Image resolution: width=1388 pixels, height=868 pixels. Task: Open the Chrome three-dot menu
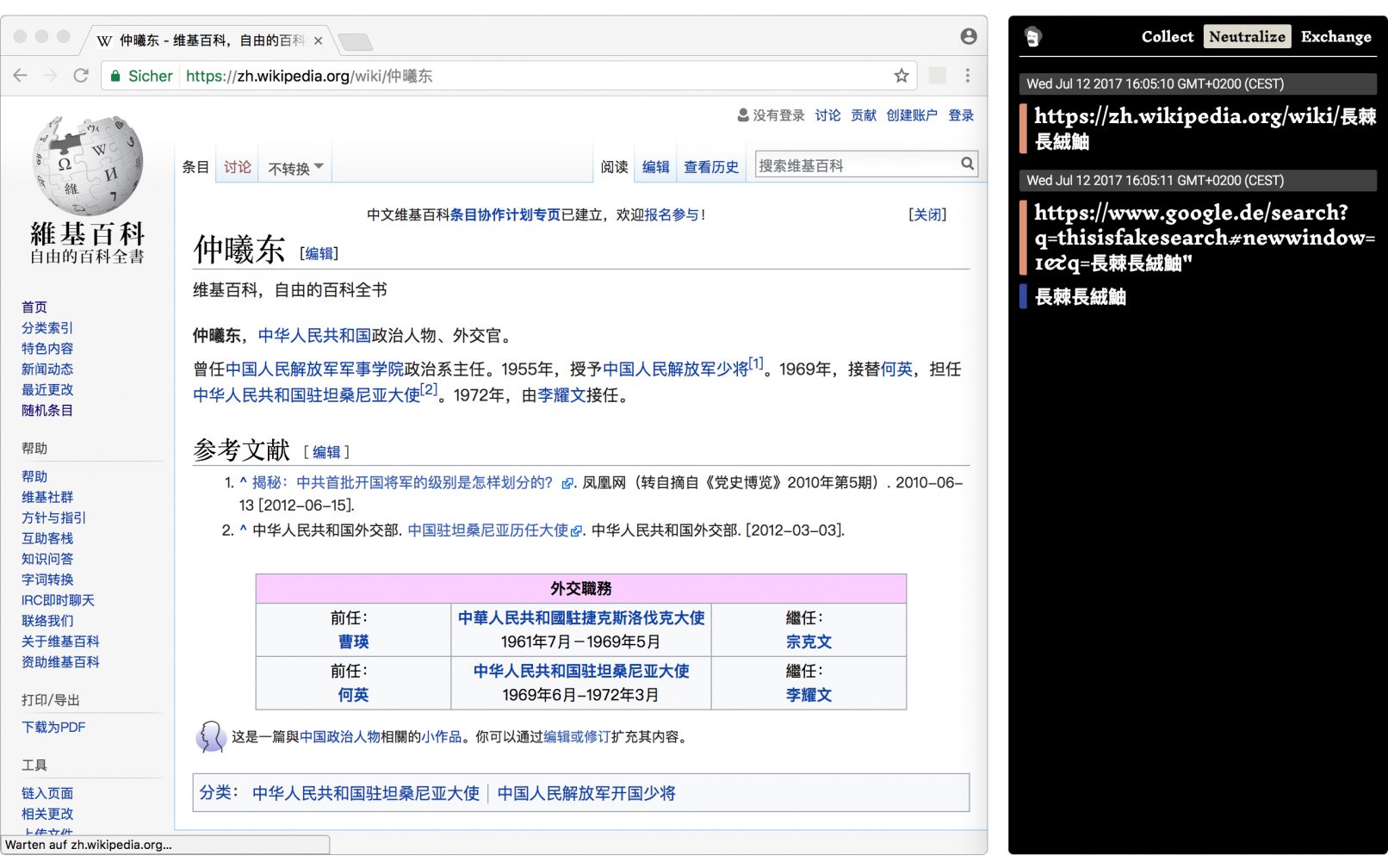coord(968,76)
